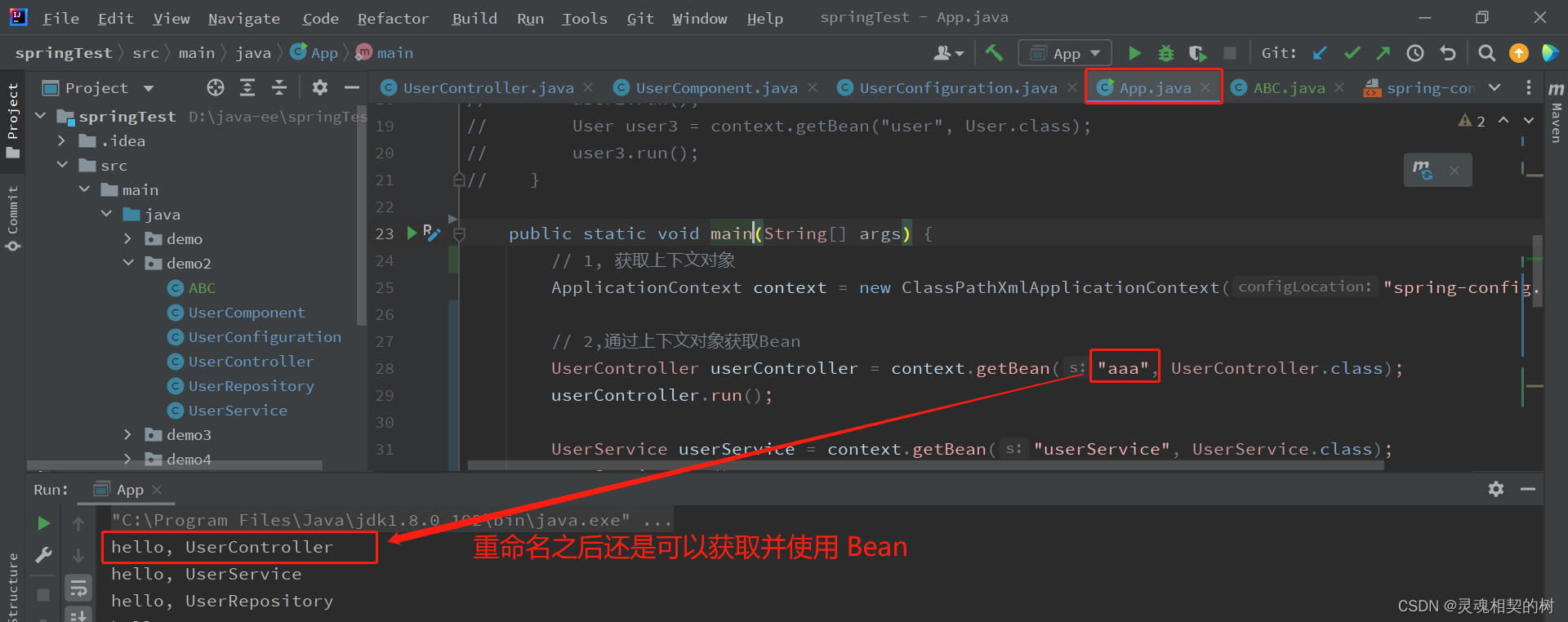Push commits with Git green arrow
The height and width of the screenshot is (622, 1568).
click(x=1383, y=53)
